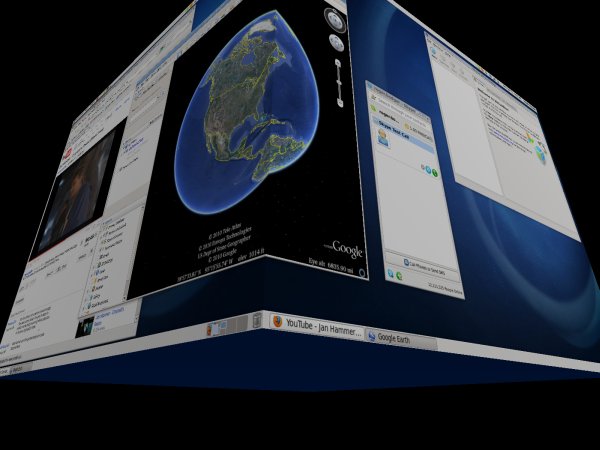
Task: Click the trash icon on the panel
Action: coord(257,320)
